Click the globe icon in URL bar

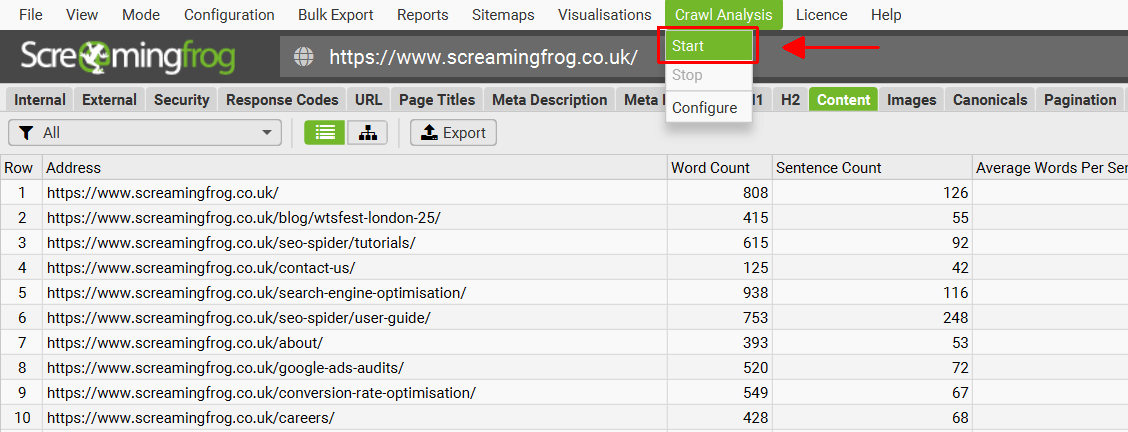(305, 57)
